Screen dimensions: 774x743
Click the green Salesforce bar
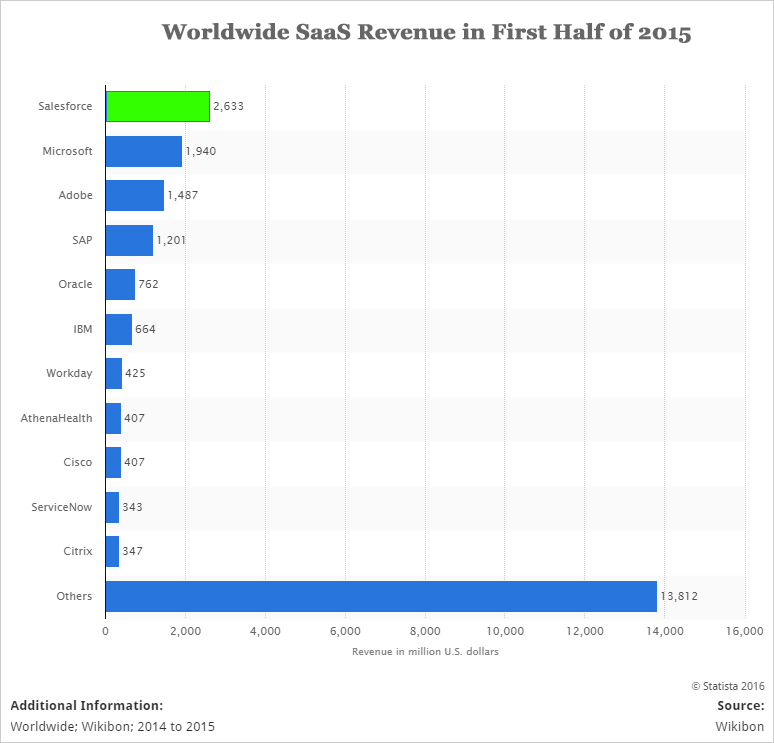click(158, 106)
